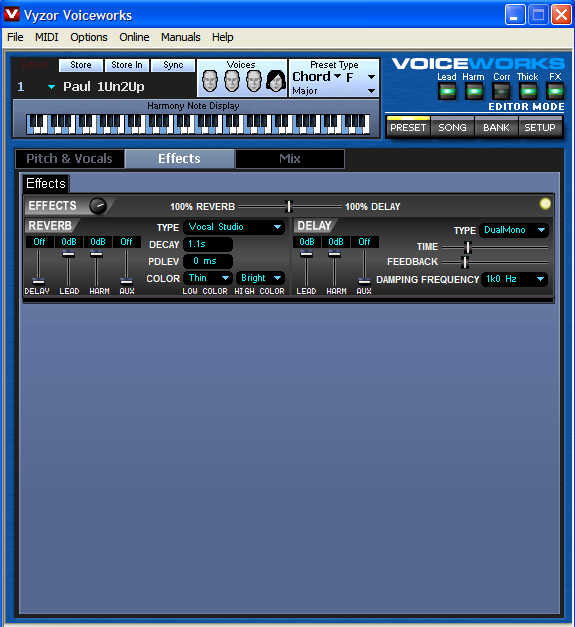Toggle the Lead LED button
575x627 pixels.
coord(447,92)
